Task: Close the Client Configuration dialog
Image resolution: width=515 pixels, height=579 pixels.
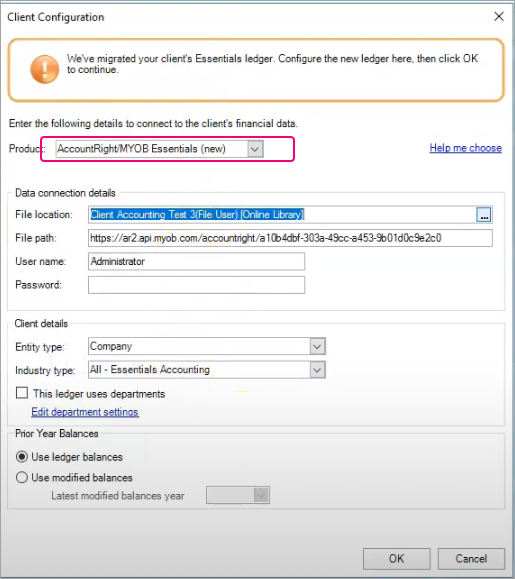Action: (499, 16)
